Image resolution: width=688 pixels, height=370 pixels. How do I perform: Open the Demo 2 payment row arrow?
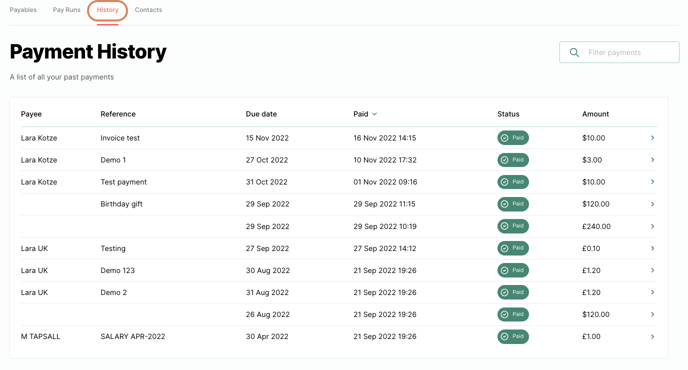pos(652,292)
